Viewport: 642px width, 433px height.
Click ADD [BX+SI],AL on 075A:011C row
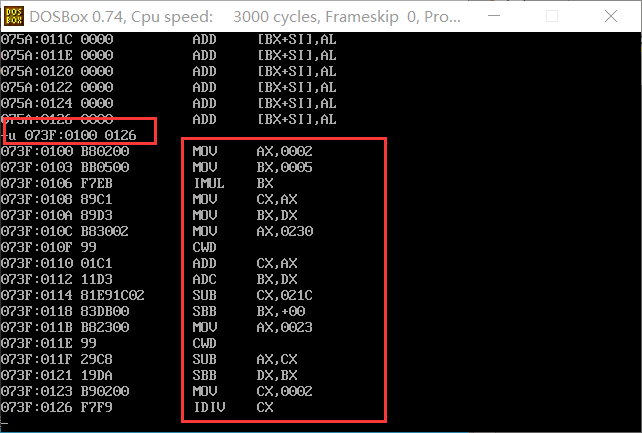[264, 39]
